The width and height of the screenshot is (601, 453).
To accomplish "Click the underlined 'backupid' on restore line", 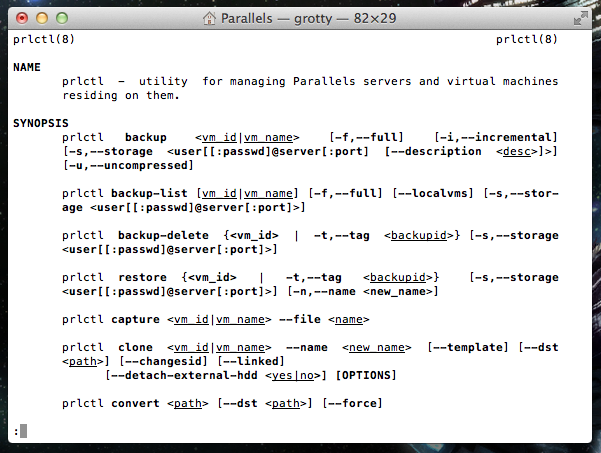I will coord(397,278).
